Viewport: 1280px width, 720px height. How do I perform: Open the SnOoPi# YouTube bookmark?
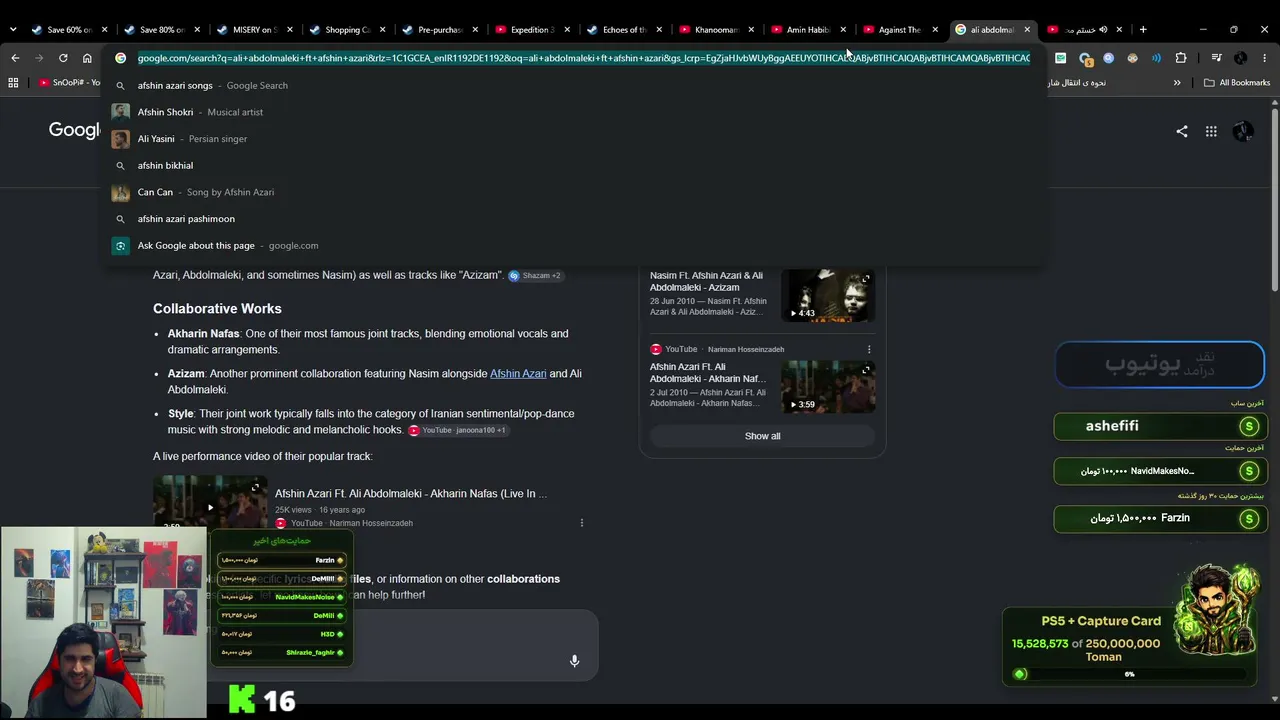(70, 83)
